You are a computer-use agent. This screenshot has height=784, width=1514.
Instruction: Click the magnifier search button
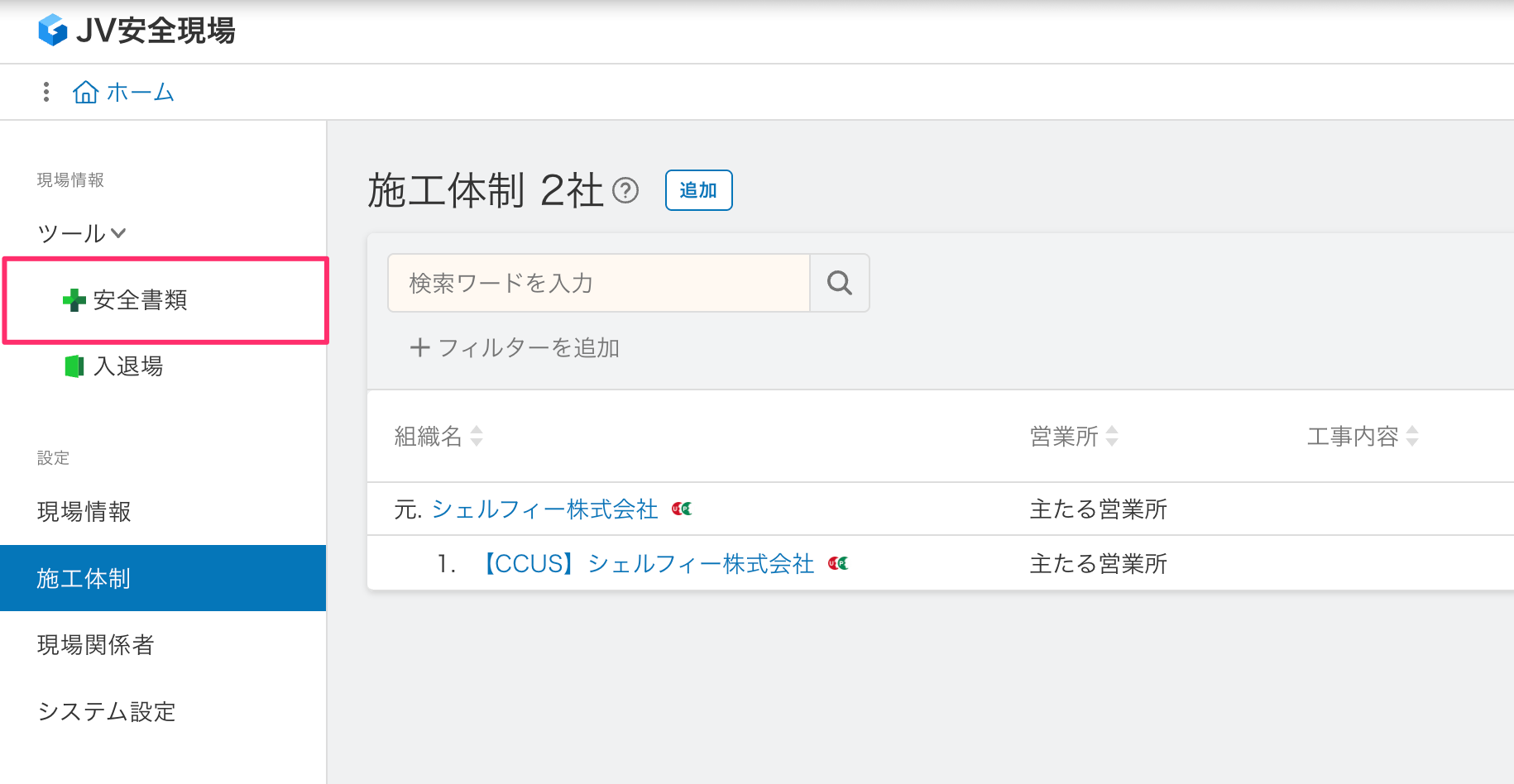(839, 283)
